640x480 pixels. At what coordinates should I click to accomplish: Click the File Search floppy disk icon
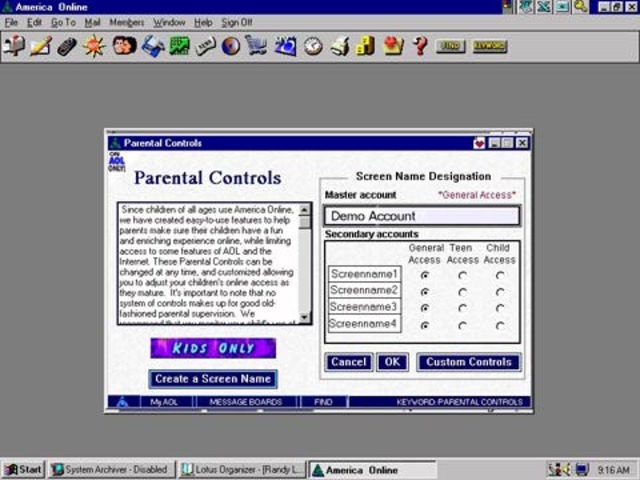[x=153, y=46]
